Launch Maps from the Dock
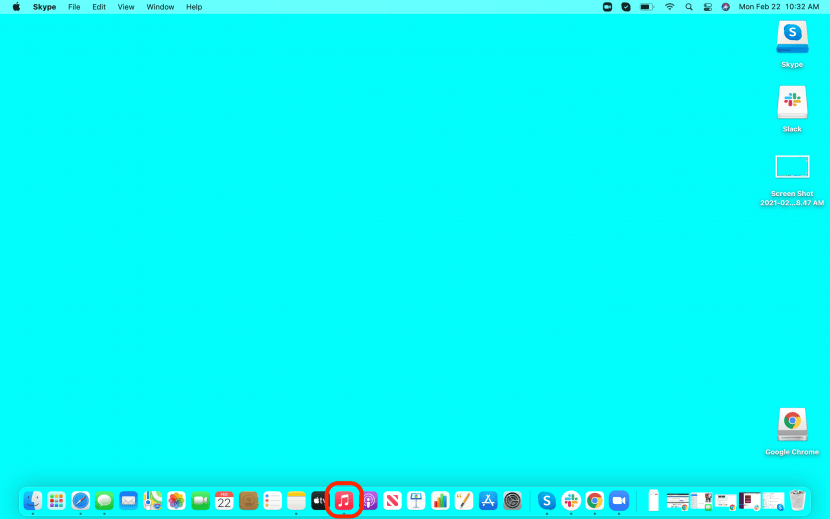Screen dimensions: 830x519 152,500
